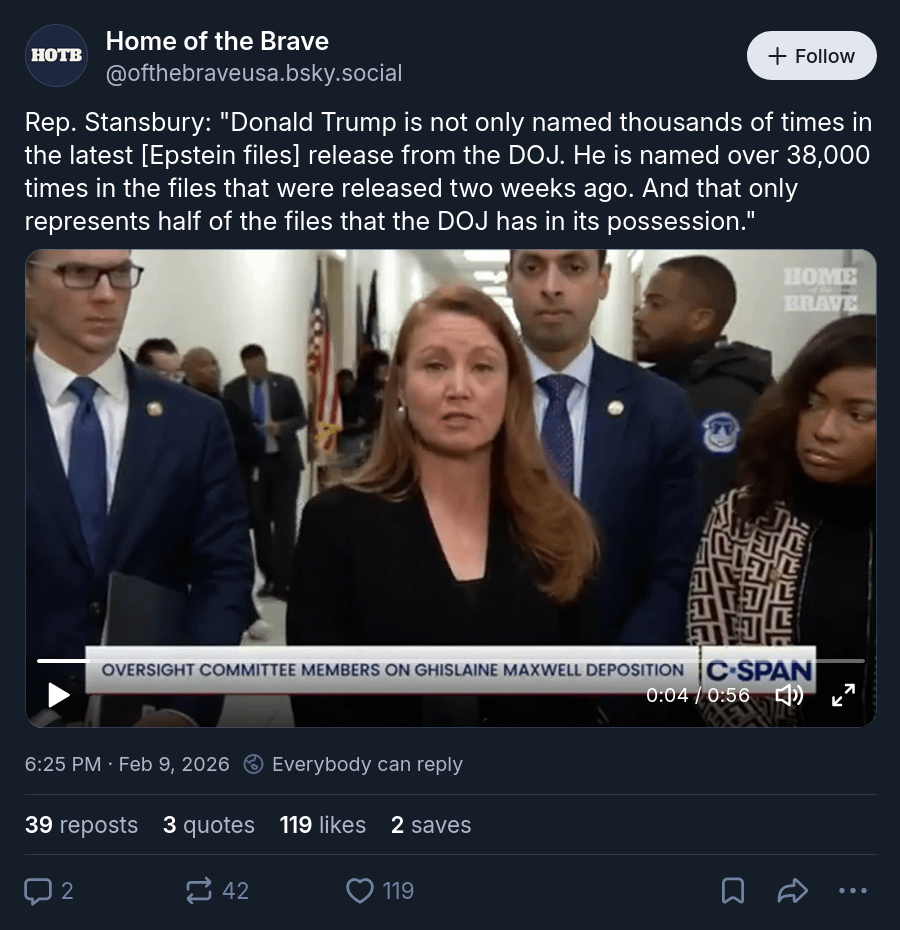This screenshot has height=930, width=900.
Task: Share the post via arrow icon
Action: (792, 890)
